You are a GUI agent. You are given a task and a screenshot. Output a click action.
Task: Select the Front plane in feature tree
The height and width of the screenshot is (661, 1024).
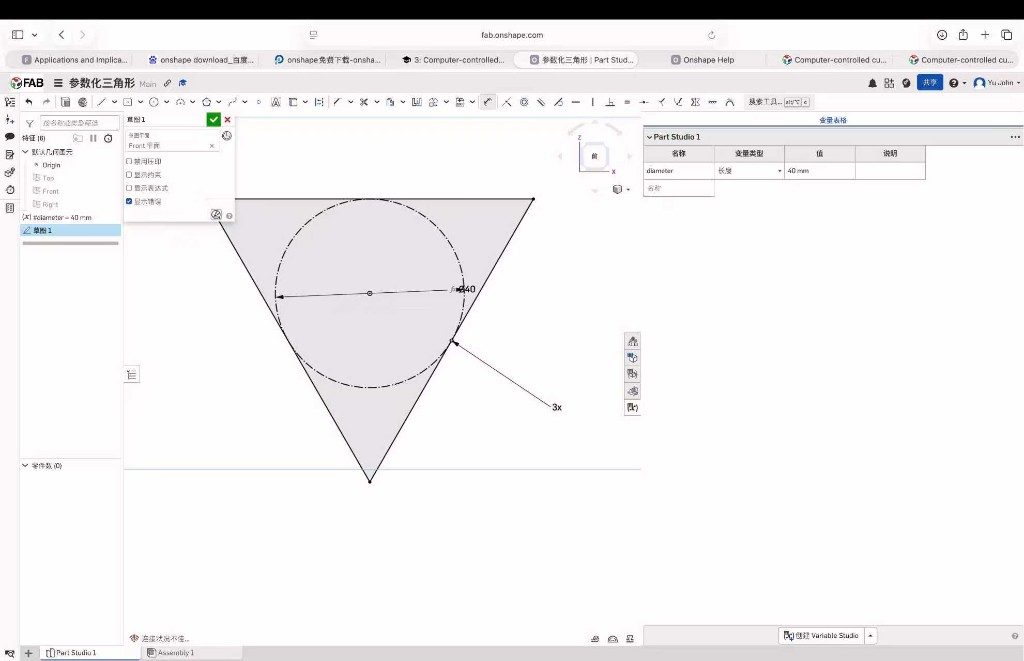click(x=50, y=191)
